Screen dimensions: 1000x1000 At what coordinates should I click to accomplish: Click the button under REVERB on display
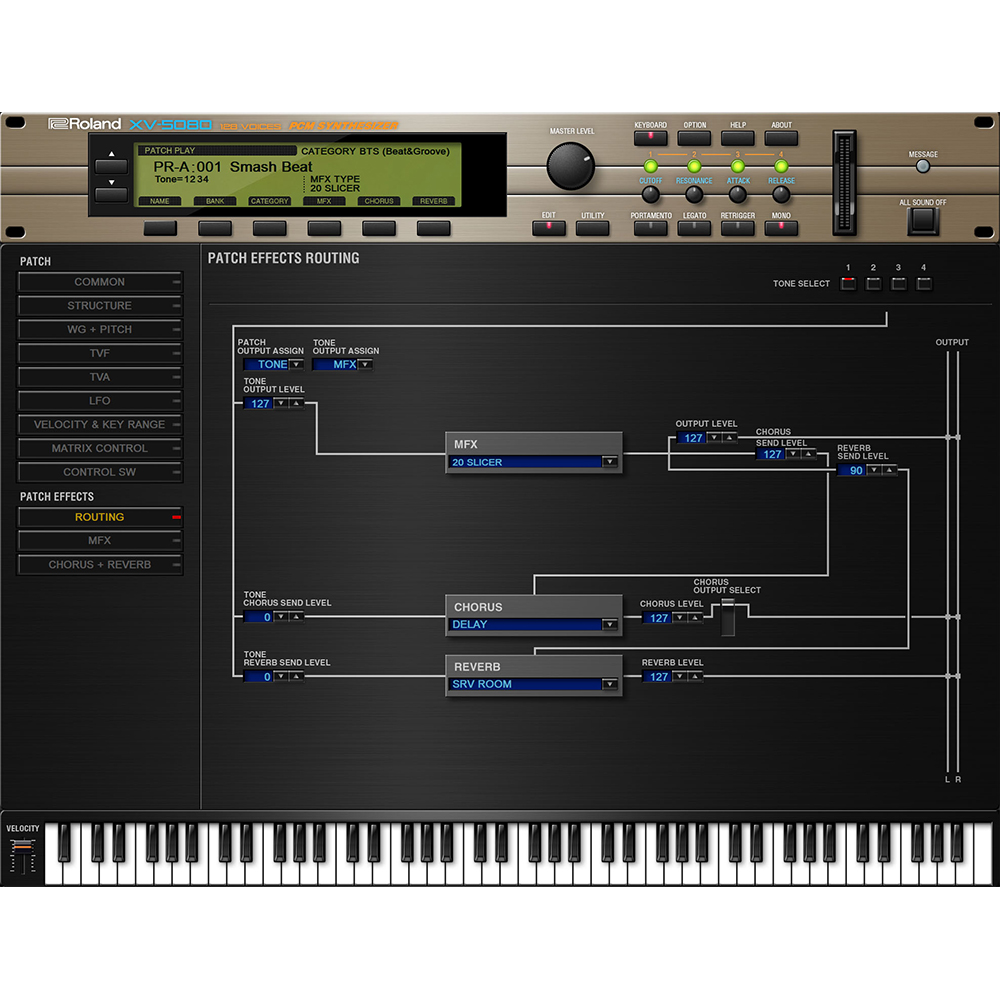434,228
